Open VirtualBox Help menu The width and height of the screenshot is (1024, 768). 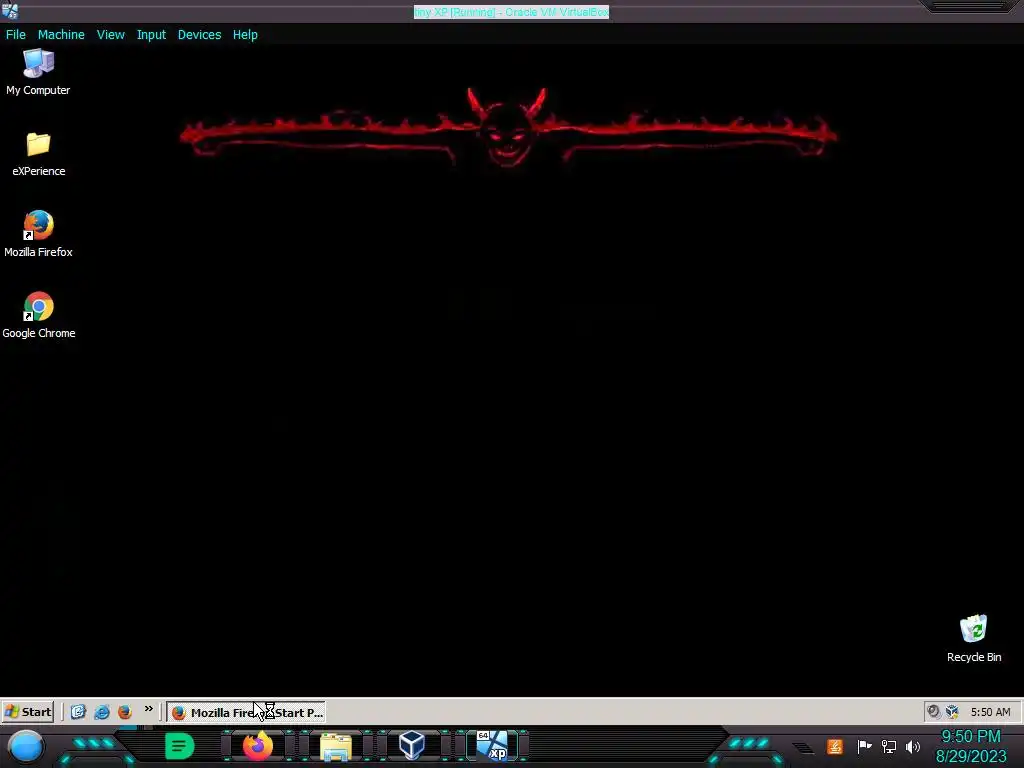(x=245, y=35)
